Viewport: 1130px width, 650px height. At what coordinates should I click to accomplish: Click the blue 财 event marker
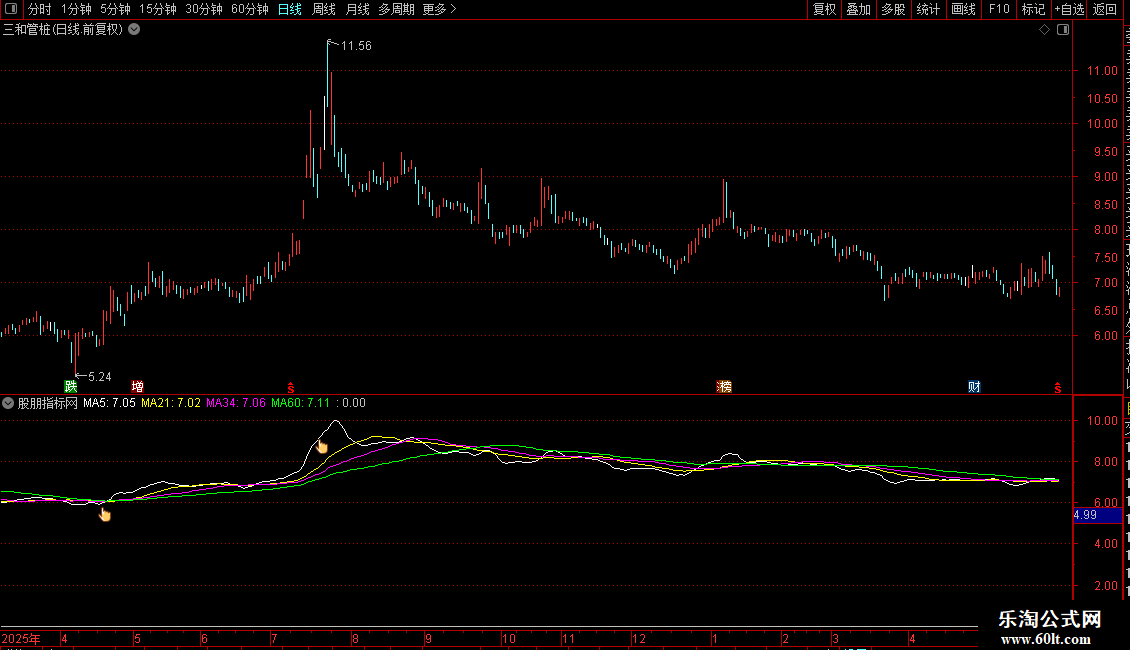point(974,386)
